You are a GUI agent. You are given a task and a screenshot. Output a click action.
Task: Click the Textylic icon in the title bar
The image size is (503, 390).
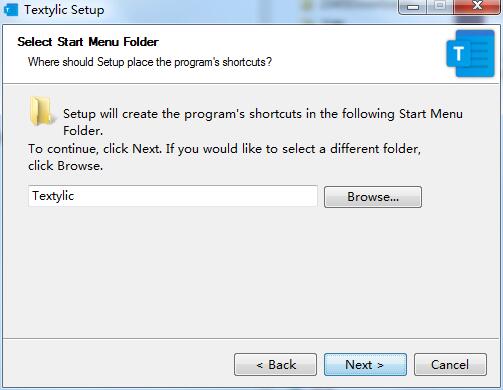click(11, 9)
